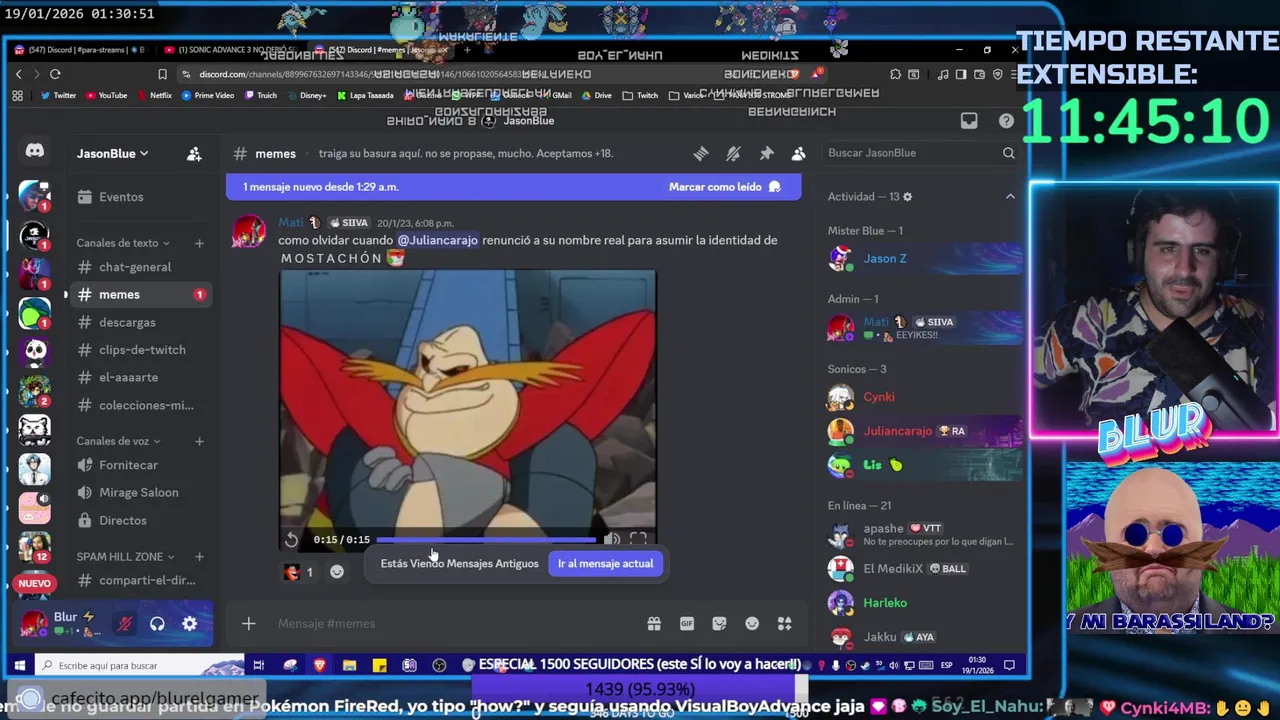Create channel in Canales de voz plus

[199, 441]
